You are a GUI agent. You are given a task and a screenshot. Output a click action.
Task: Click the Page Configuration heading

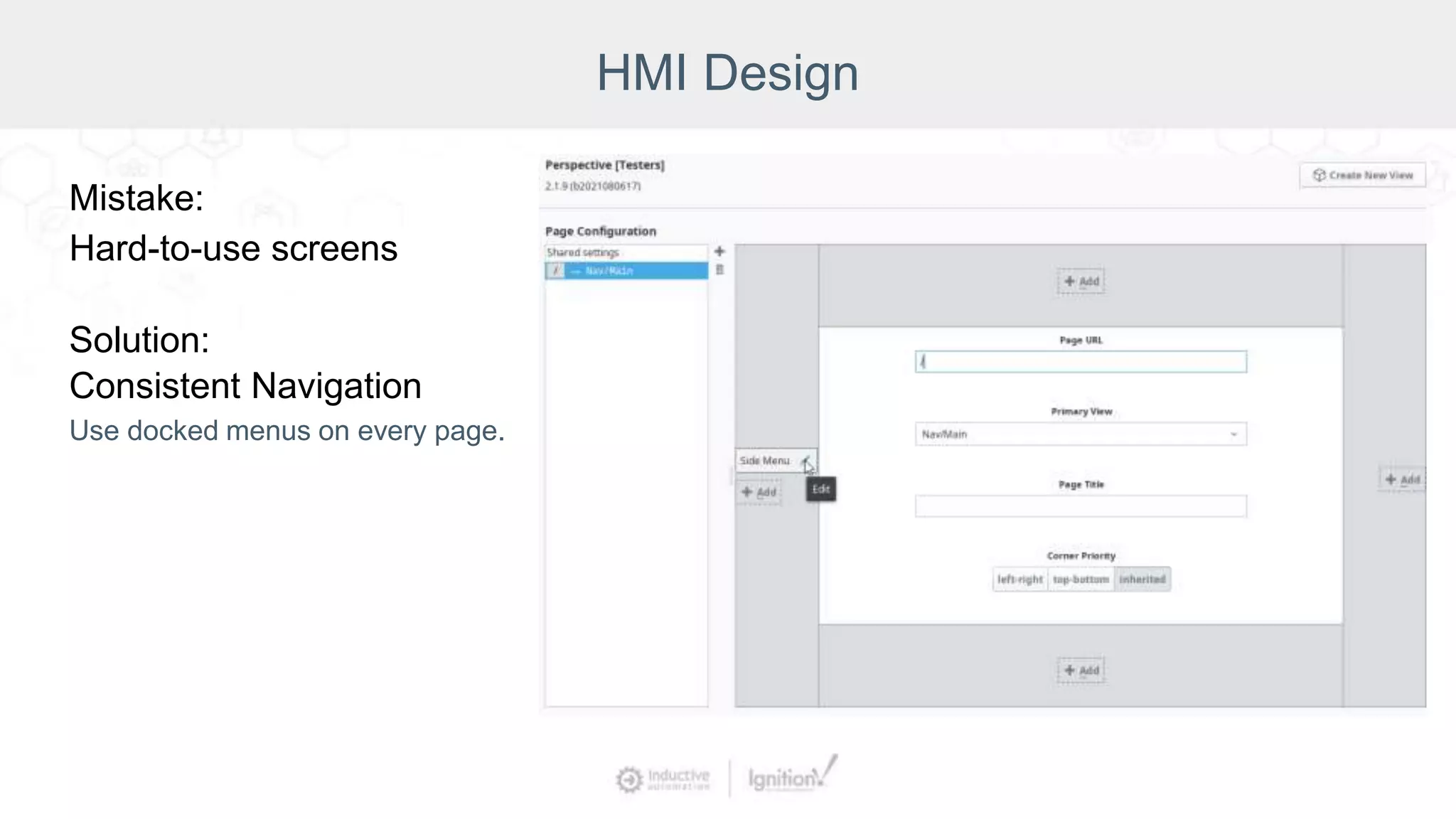601,231
